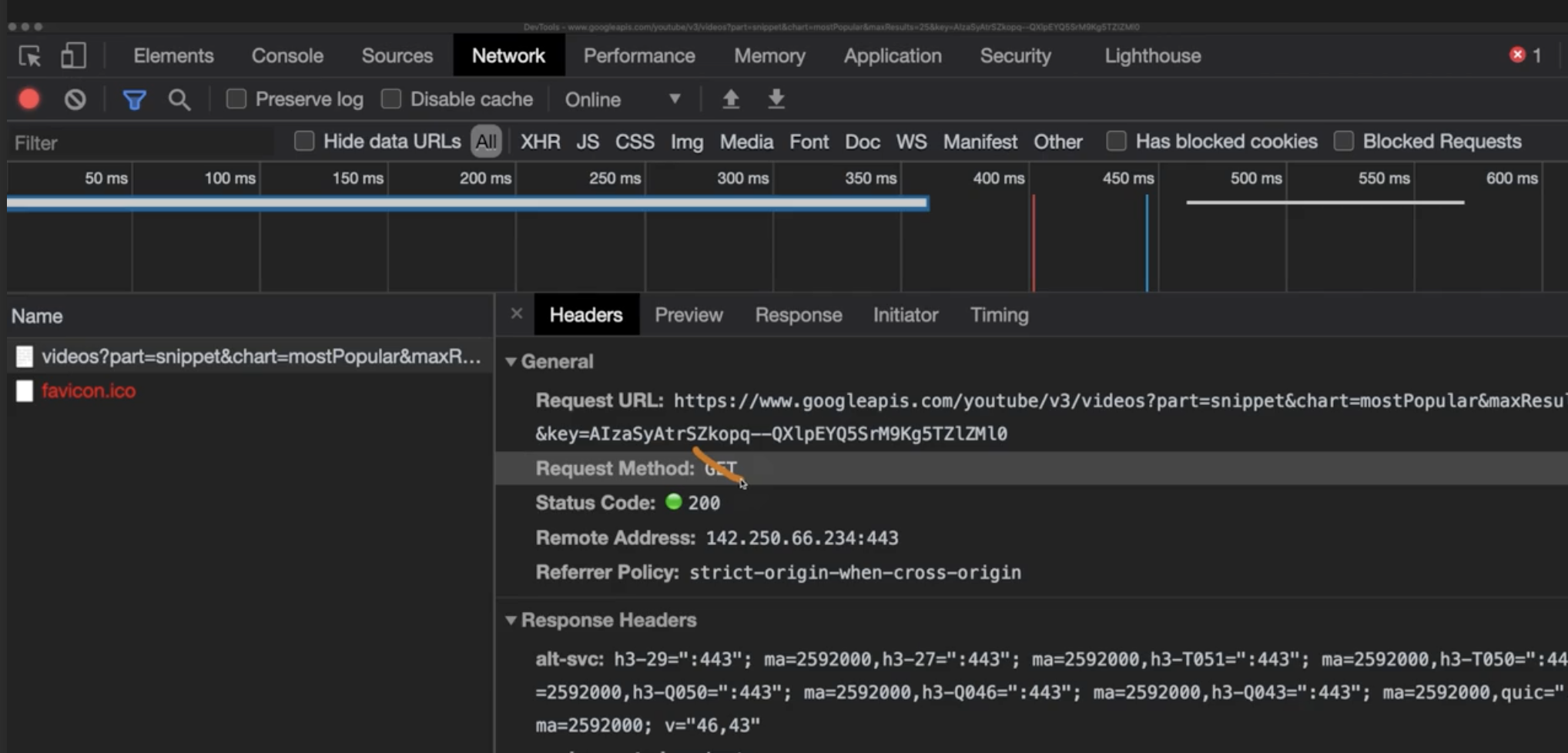Toggle the filter funnel icon
Screen dimensions: 1568x753
tap(135, 99)
